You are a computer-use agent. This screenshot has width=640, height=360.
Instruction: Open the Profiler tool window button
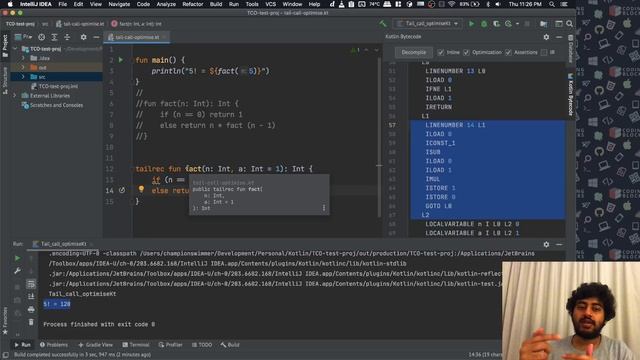tap(170, 345)
